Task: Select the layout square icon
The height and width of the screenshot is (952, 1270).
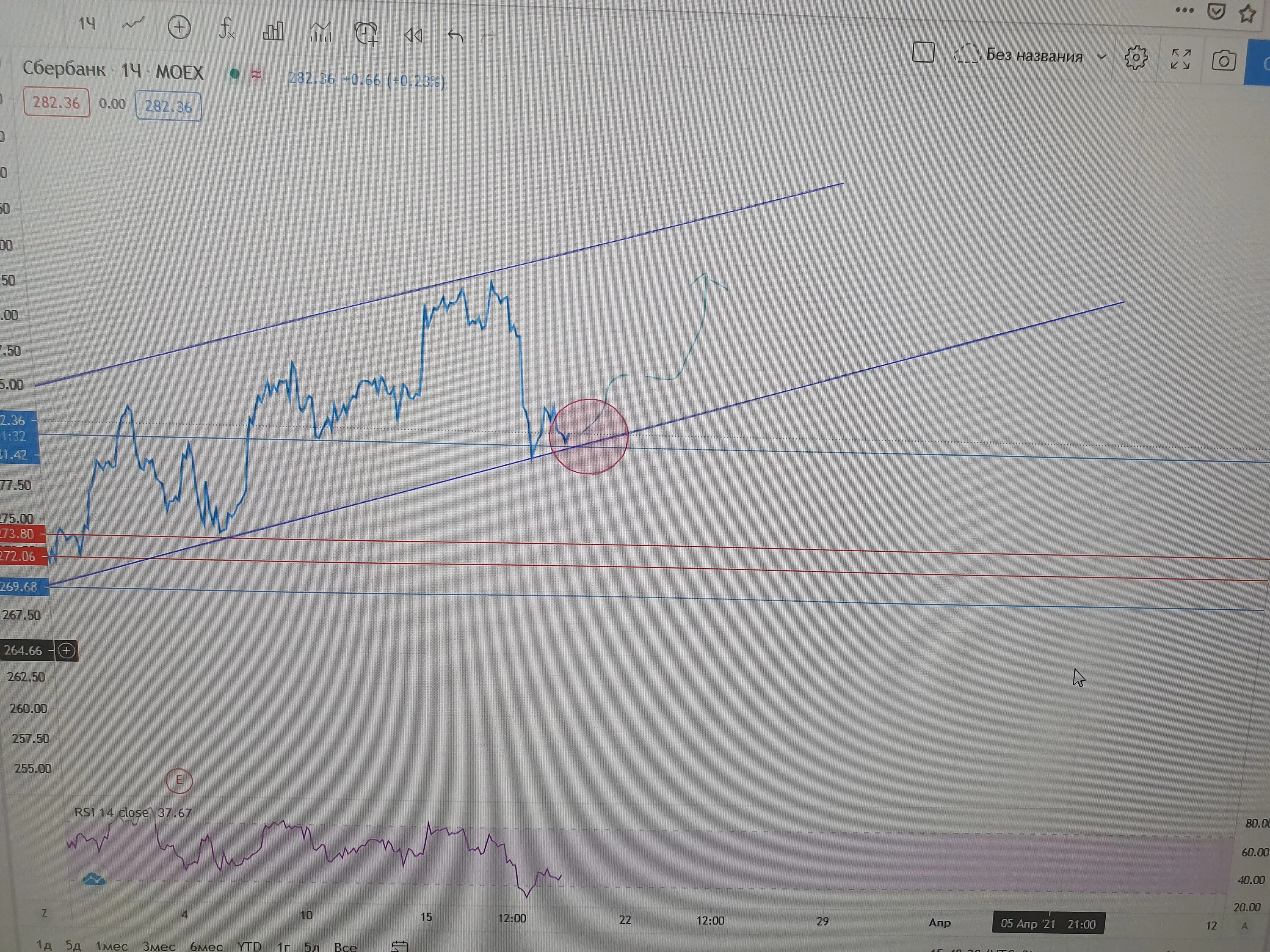Action: (923, 52)
